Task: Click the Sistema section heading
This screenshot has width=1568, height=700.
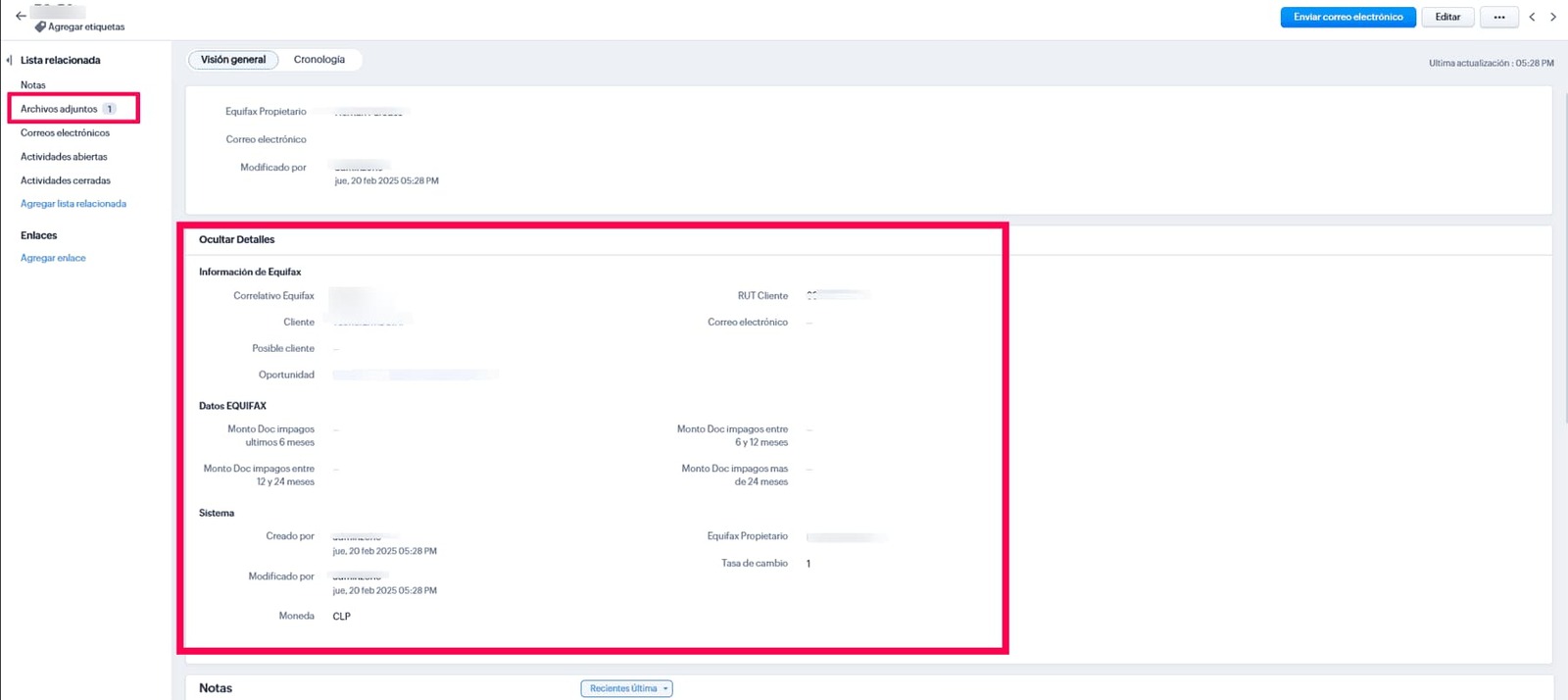Action: click(217, 513)
